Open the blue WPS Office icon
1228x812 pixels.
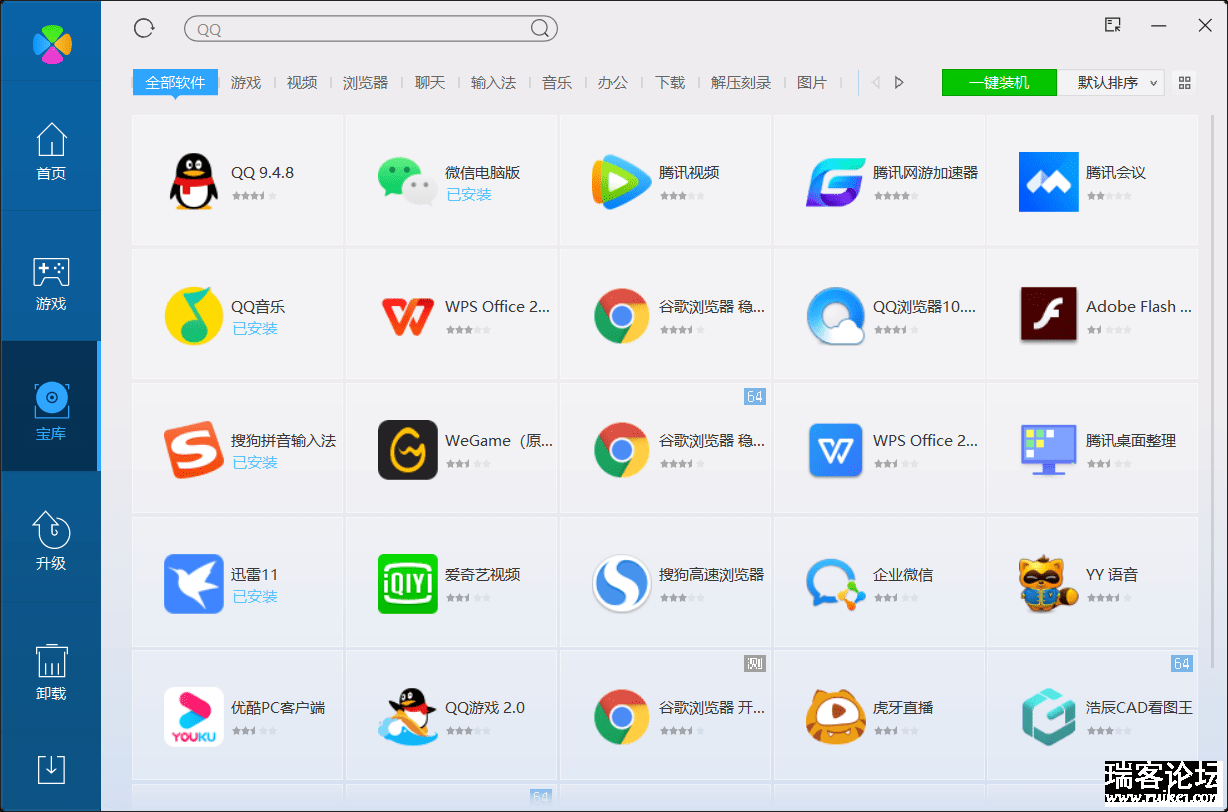click(836, 449)
